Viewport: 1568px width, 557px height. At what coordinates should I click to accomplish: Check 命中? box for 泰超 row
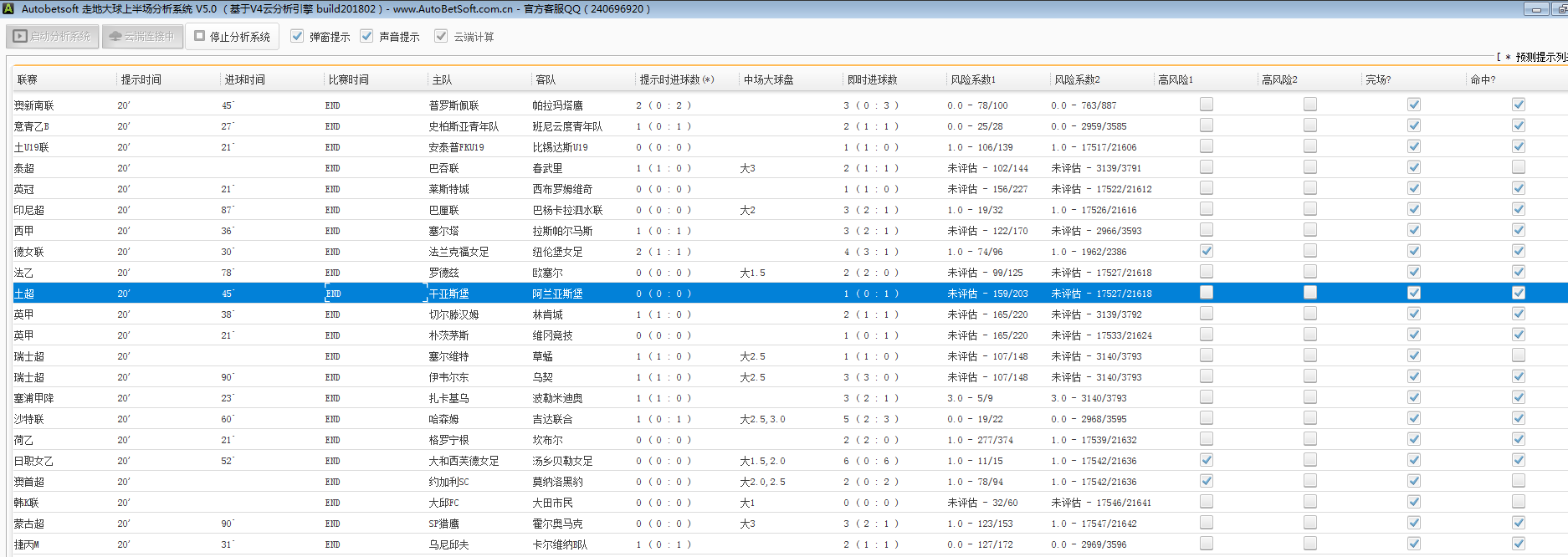tap(1518, 167)
